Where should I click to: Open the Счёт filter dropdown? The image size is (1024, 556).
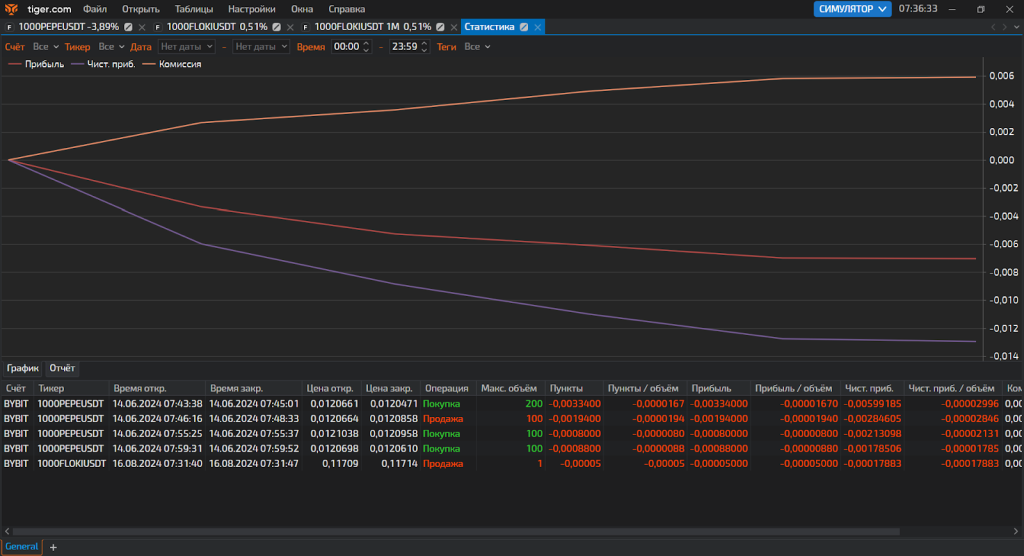coord(45,47)
